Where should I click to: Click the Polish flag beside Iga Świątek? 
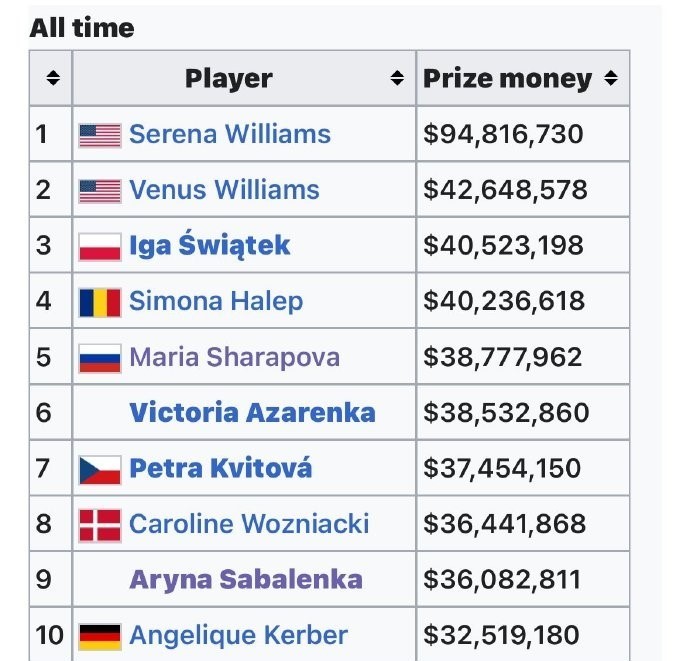[100, 246]
